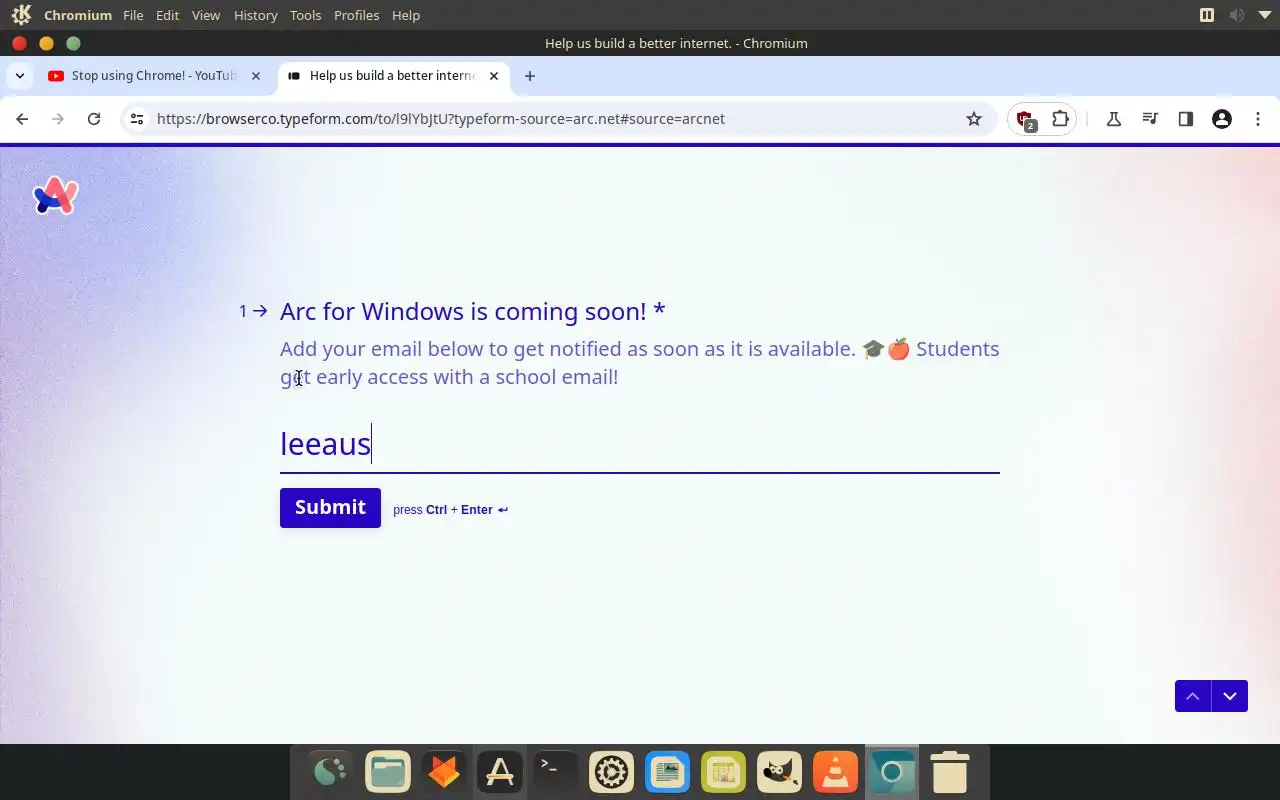Open the View menu

point(206,15)
